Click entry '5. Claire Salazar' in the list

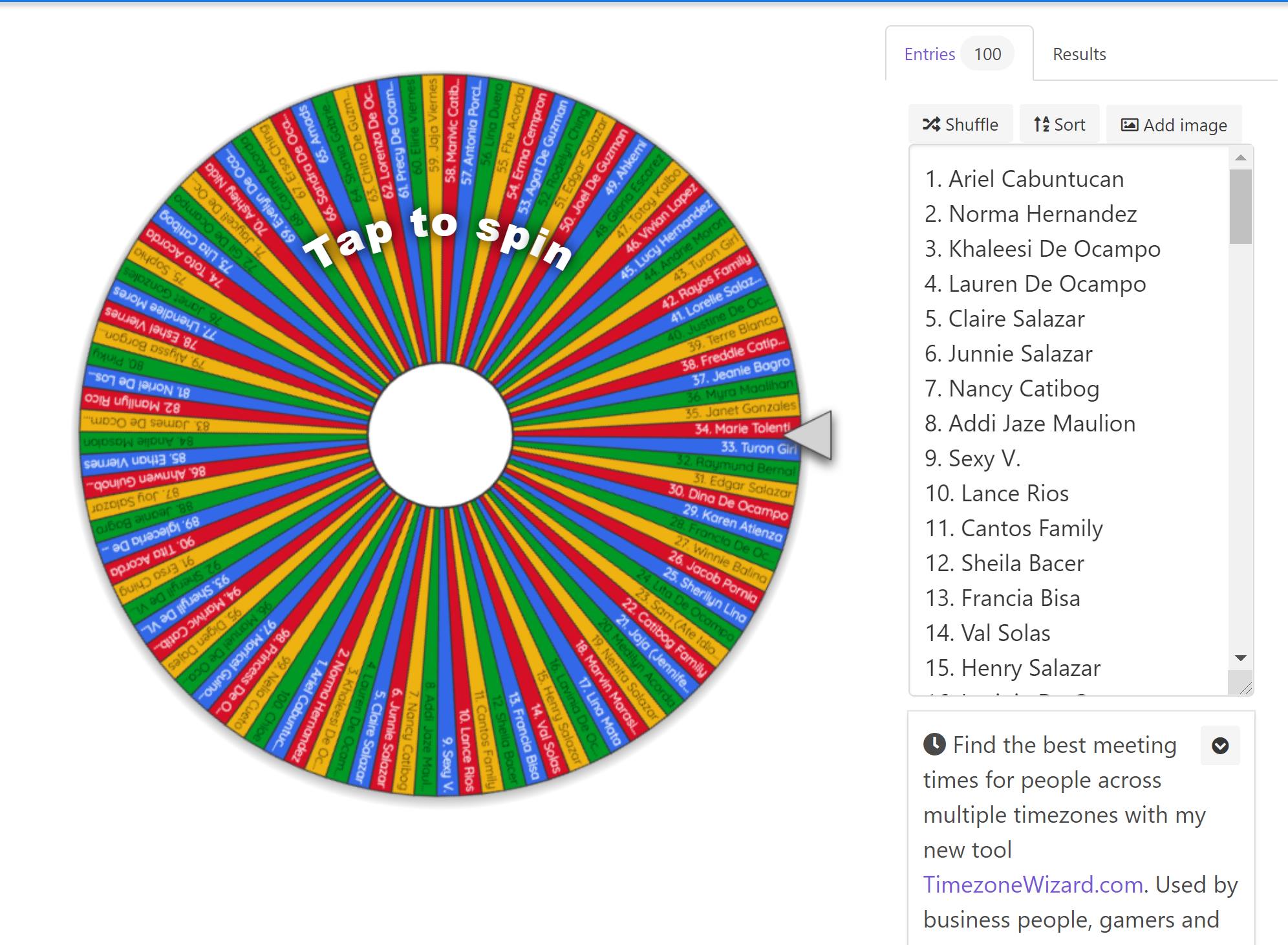(x=1005, y=319)
